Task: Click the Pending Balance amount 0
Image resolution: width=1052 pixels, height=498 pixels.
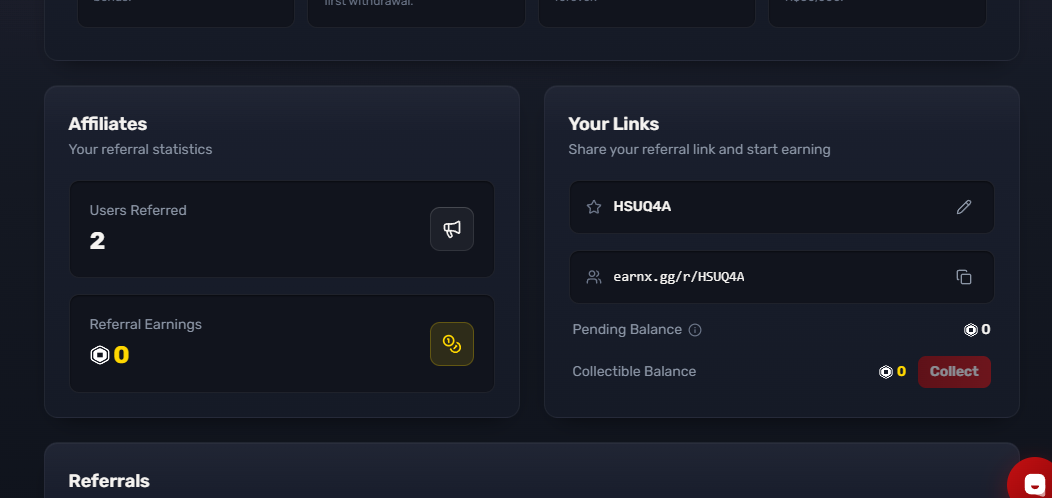Action: pyautogui.click(x=986, y=330)
